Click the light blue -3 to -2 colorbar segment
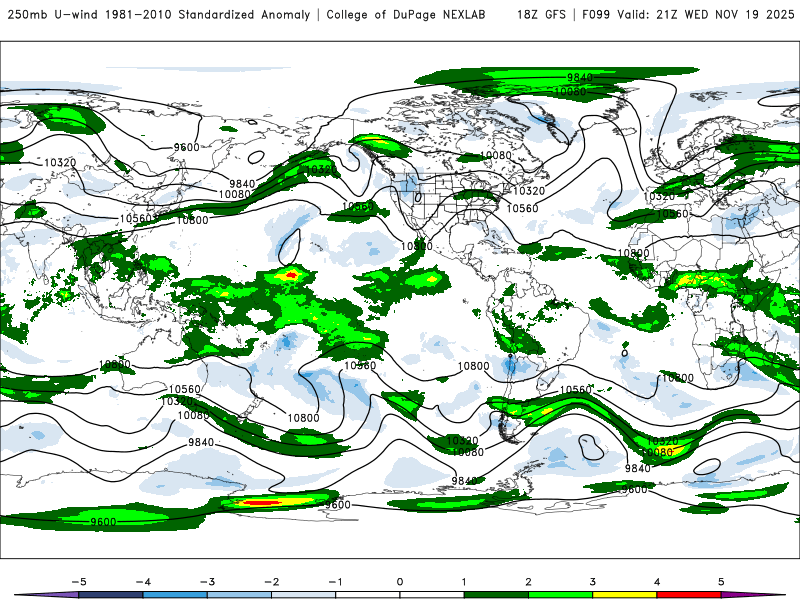Viewport: 800px width, 600px height. click(x=239, y=595)
